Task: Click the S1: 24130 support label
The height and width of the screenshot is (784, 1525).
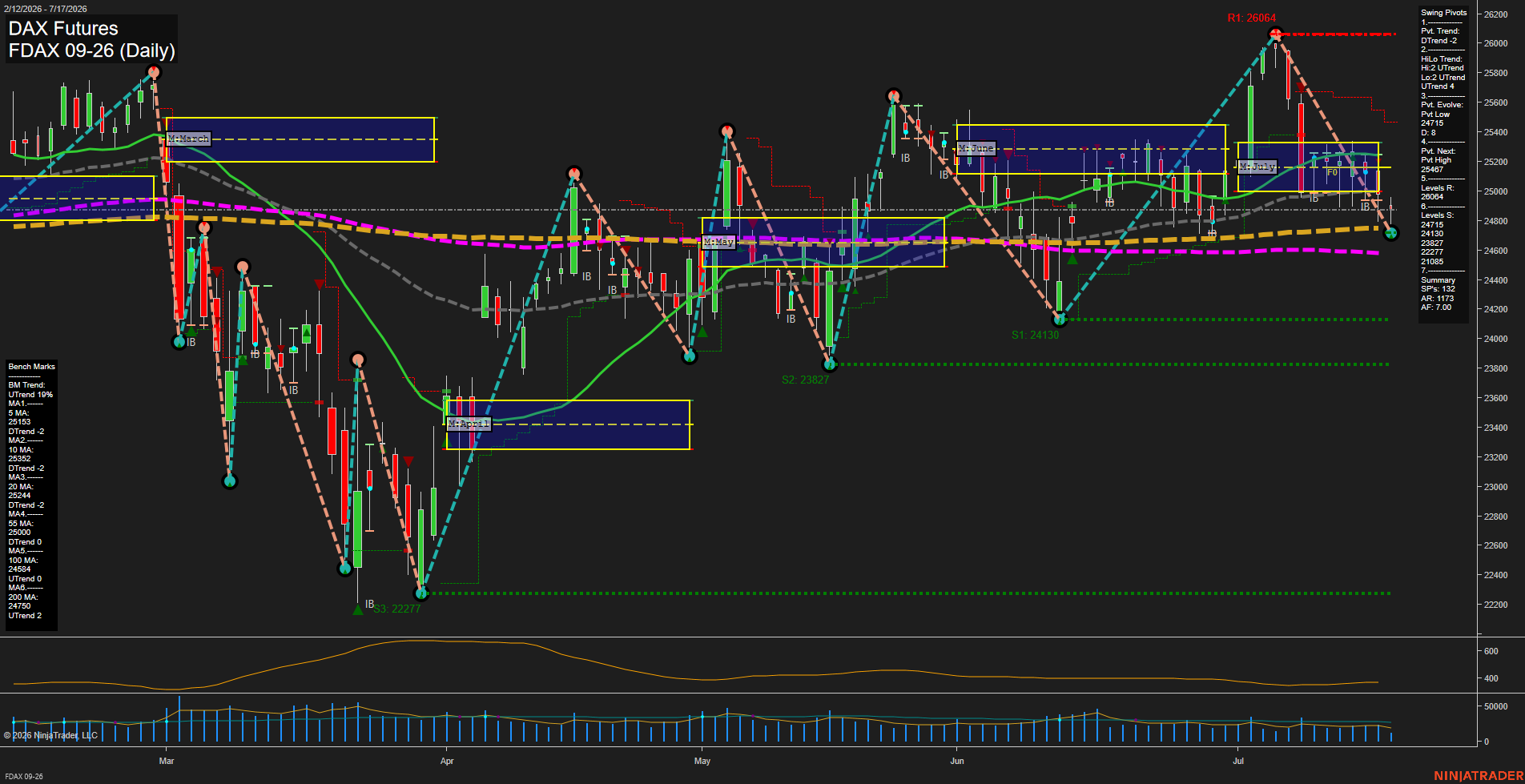Action: coord(1035,335)
